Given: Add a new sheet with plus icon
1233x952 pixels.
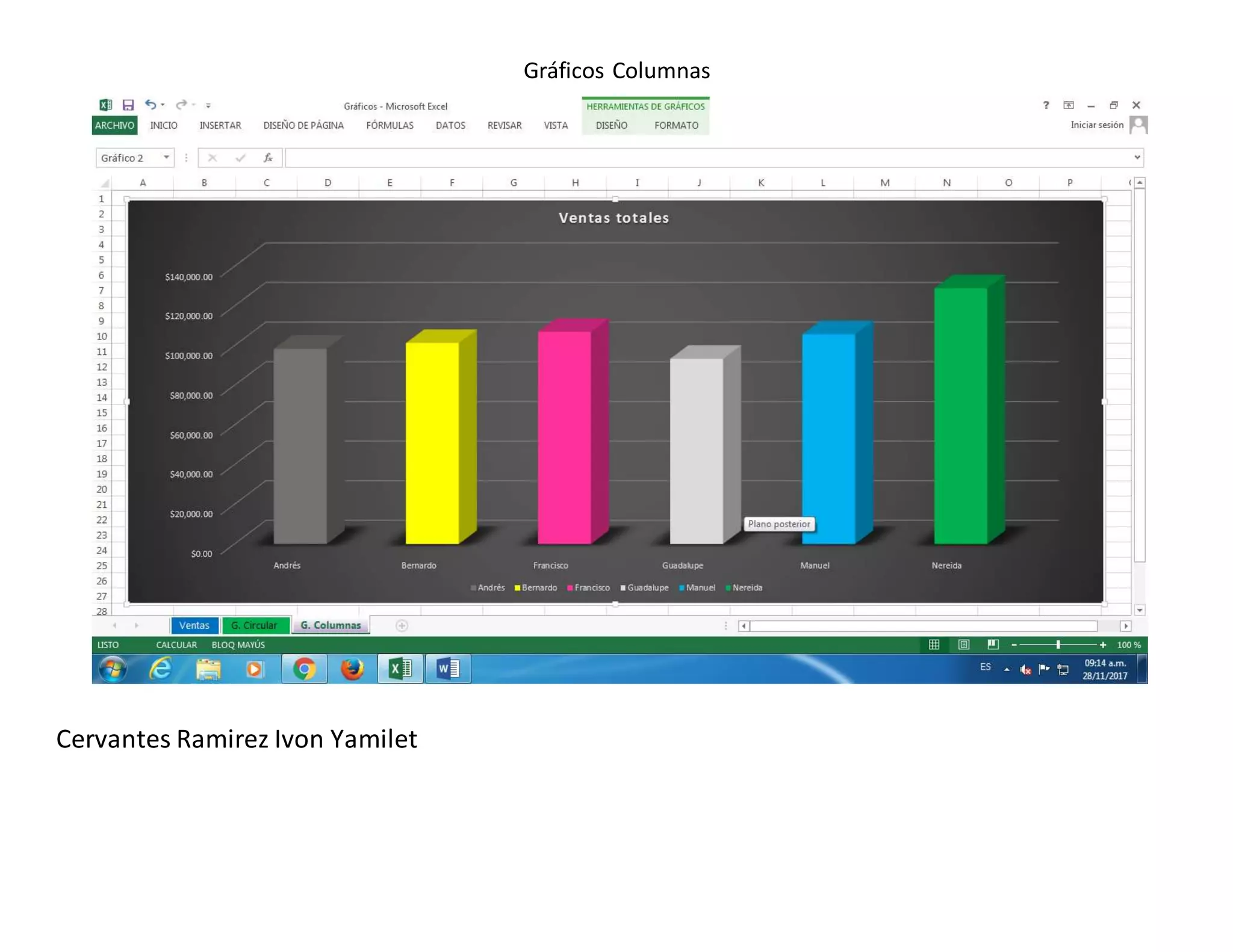Looking at the screenshot, I should pos(402,626).
